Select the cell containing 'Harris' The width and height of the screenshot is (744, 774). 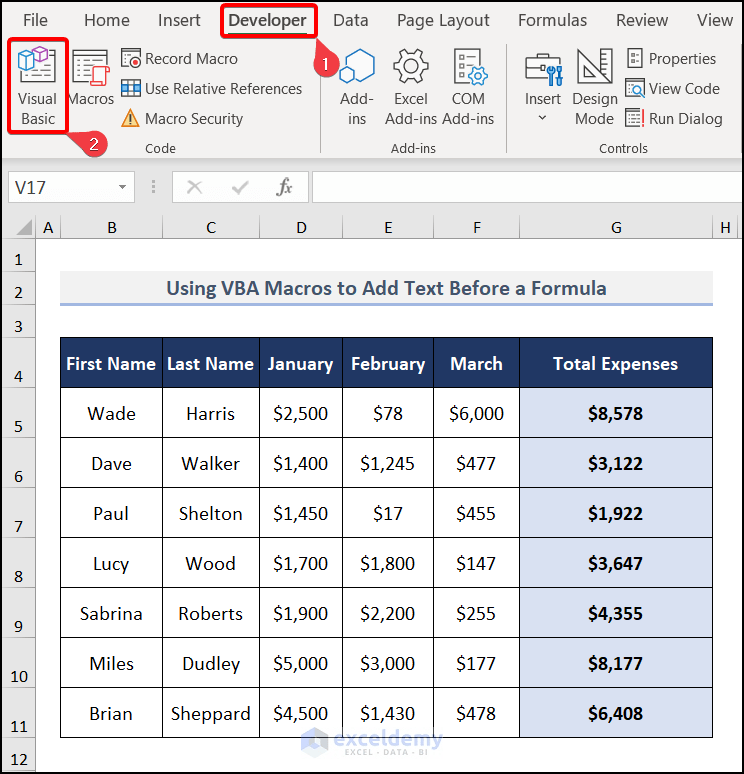[211, 413]
